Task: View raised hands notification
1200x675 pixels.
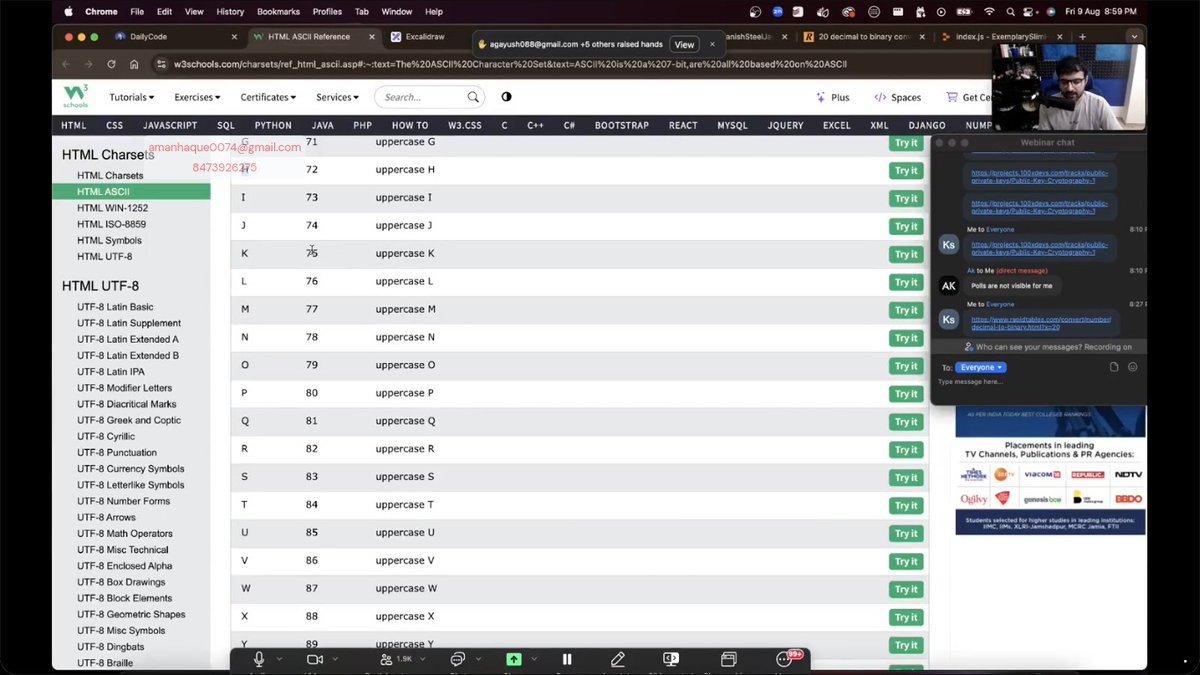Action: [684, 44]
